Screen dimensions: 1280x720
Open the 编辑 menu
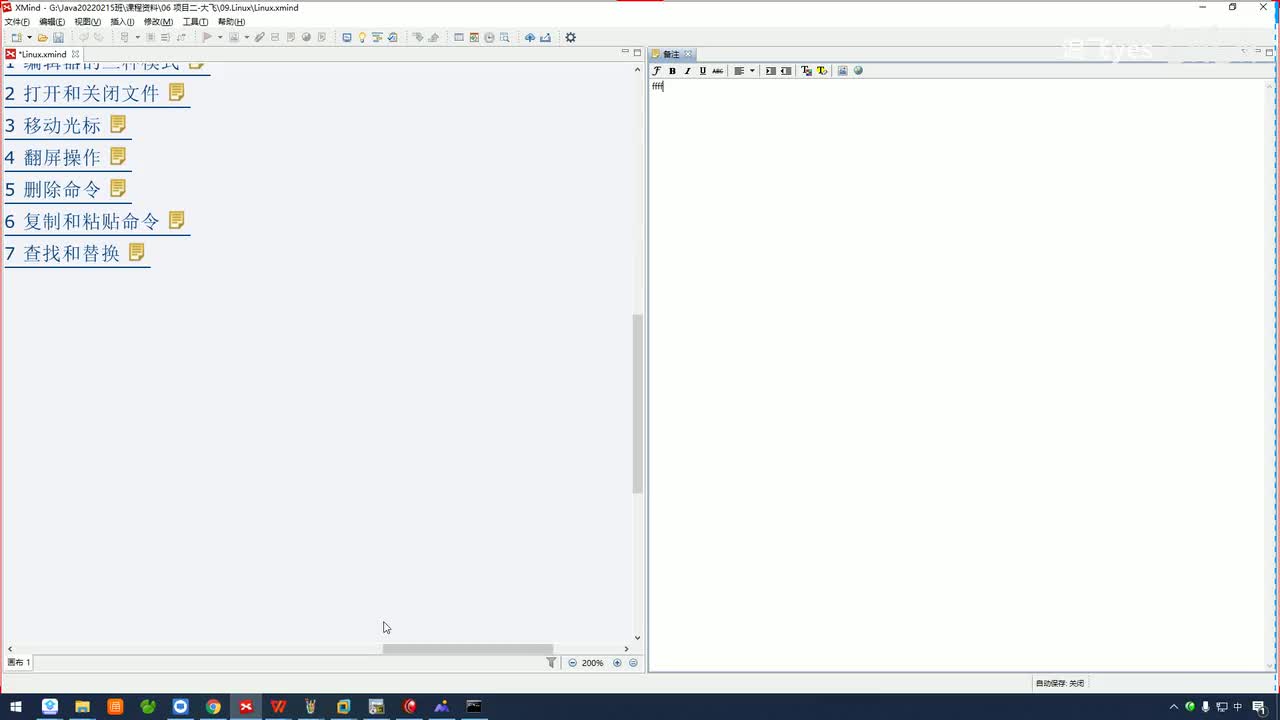coord(52,22)
